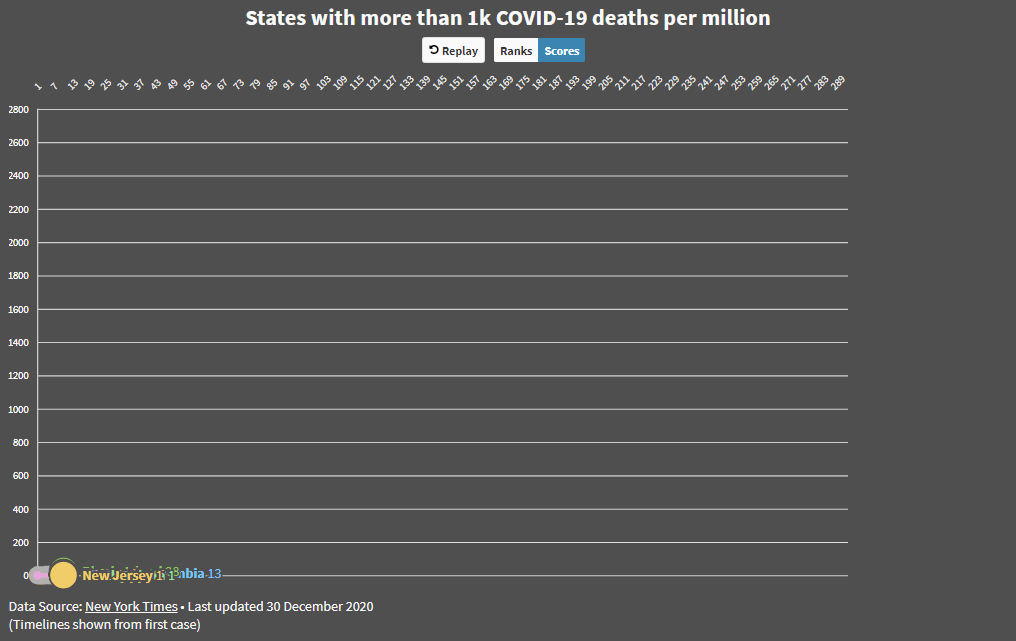The image size is (1016, 641).
Task: Click the yellow New Jersey circle marker
Action: [63, 575]
